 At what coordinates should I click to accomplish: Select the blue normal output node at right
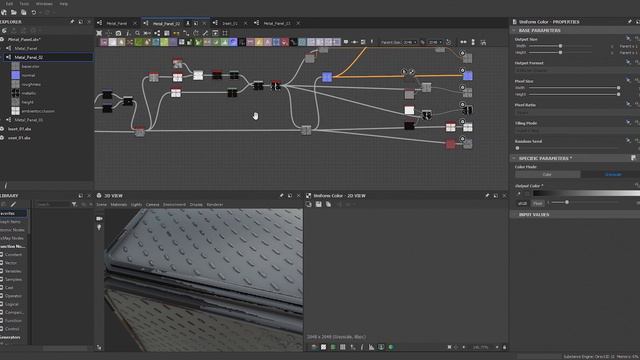(x=468, y=76)
